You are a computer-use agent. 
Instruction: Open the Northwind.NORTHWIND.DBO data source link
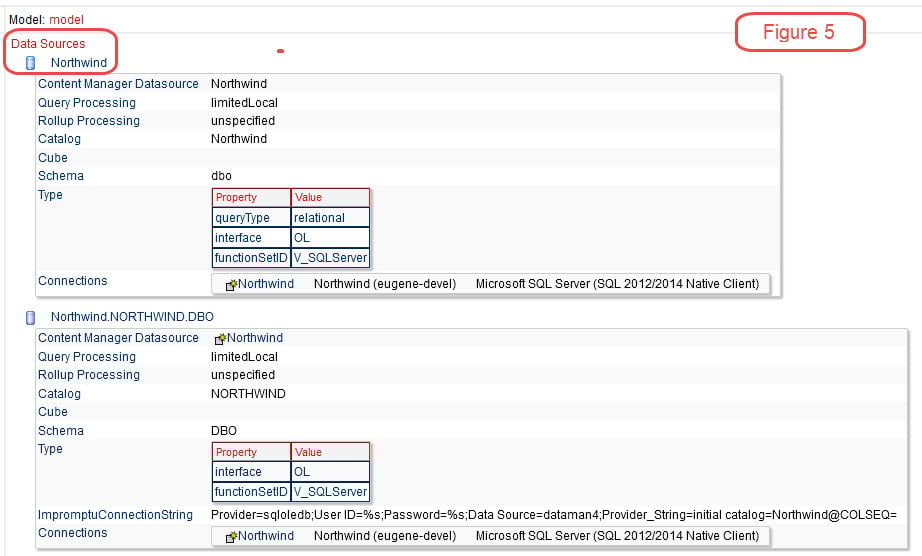click(132, 317)
